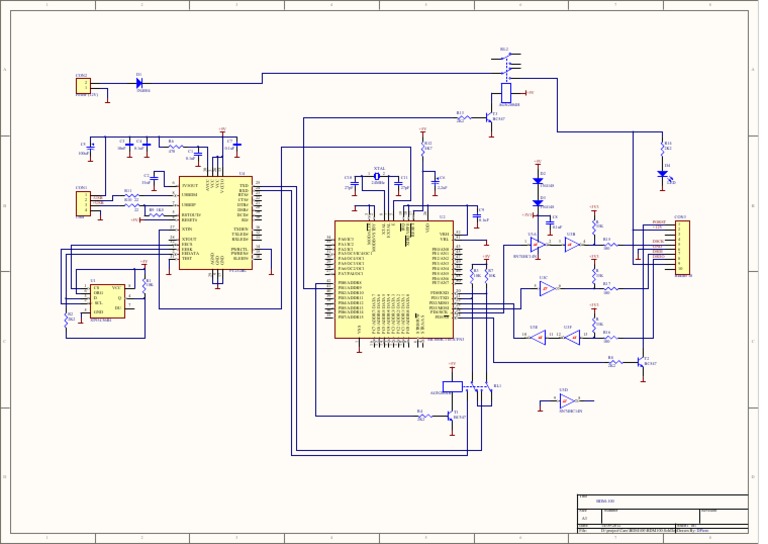The width and height of the screenshot is (768, 544).
Task: Select the small U1 memory chip
Action: click(107, 300)
